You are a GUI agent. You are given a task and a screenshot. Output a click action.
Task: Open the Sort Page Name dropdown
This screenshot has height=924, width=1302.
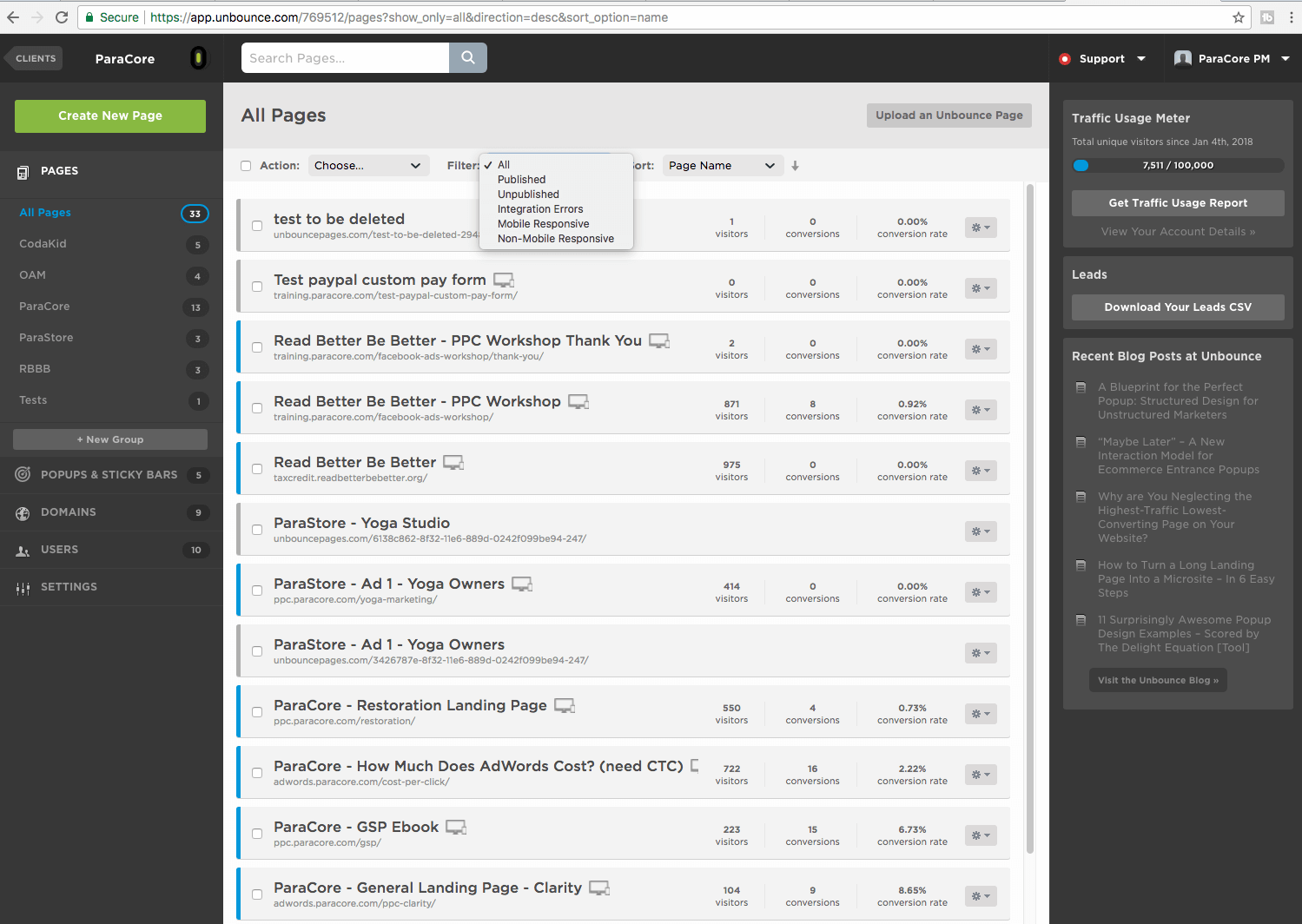click(723, 166)
